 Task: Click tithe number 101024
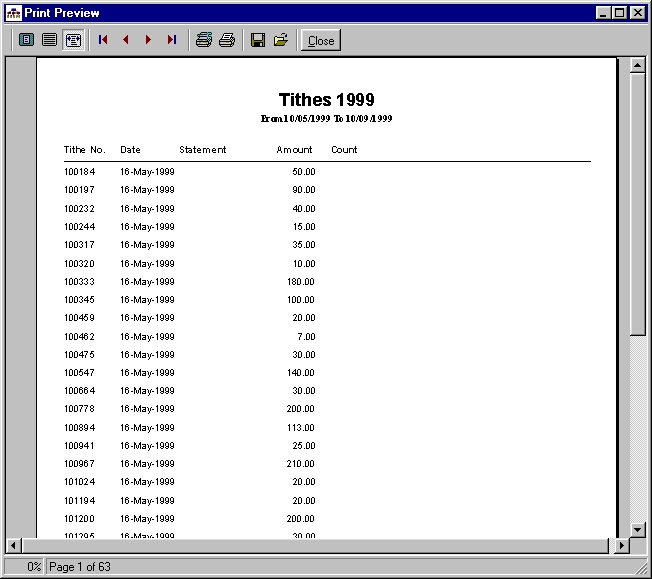tap(79, 482)
